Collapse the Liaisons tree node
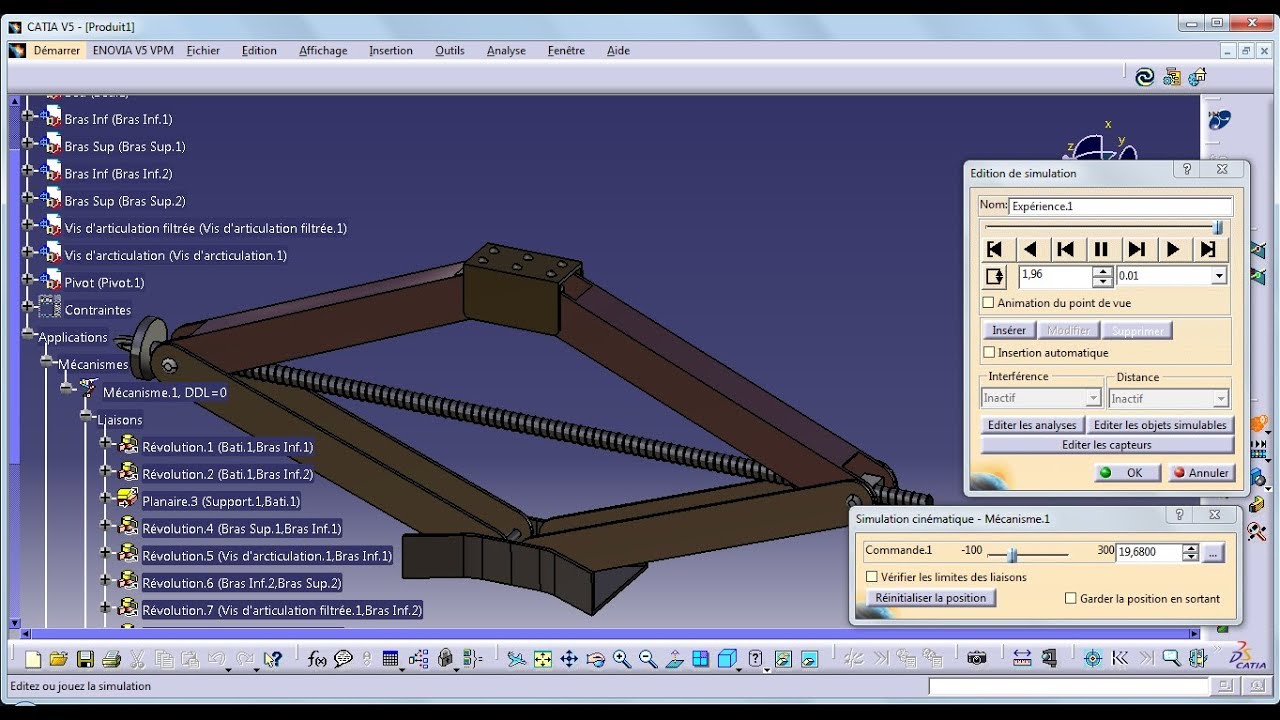1280x720 pixels. point(87,415)
